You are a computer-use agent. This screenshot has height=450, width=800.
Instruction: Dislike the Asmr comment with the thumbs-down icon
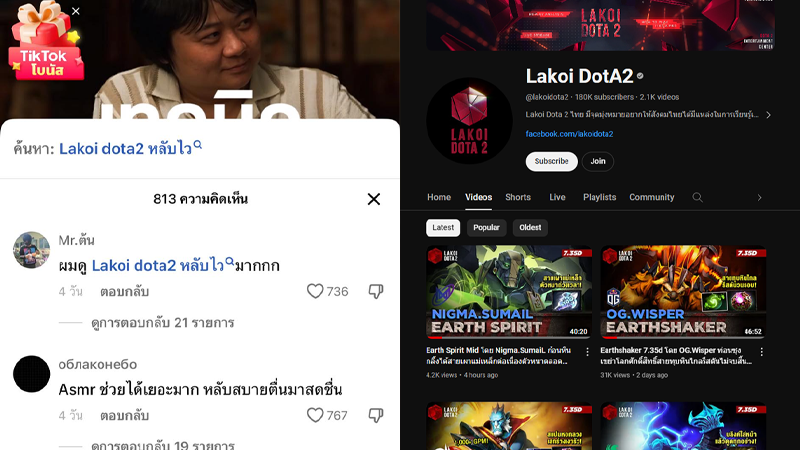pyautogui.click(x=376, y=415)
